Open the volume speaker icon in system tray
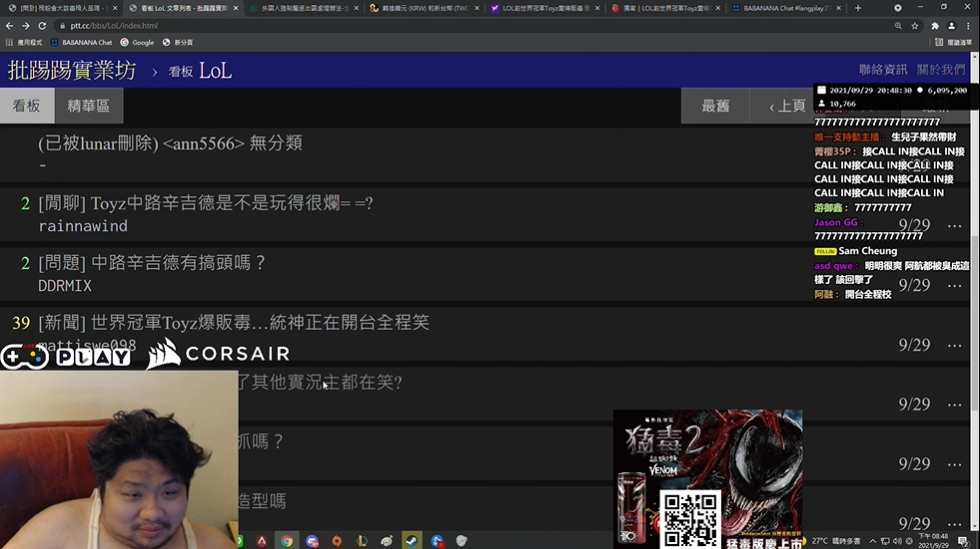 (898, 541)
